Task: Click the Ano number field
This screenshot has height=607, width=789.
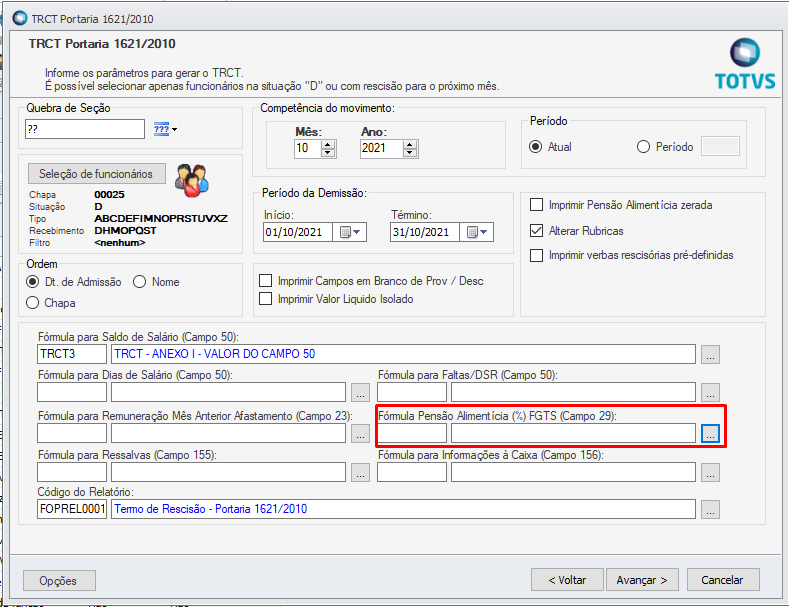Action: click(x=382, y=148)
